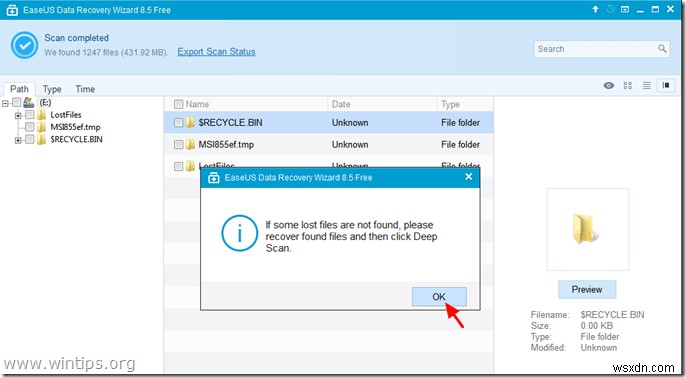686x378 pixels.
Task: Click Unknown date of $RECYCLE.BIN row
Action: tap(350, 122)
